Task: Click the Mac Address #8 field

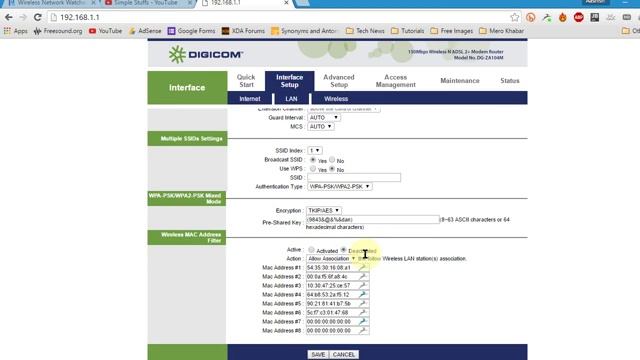Action: click(338, 331)
